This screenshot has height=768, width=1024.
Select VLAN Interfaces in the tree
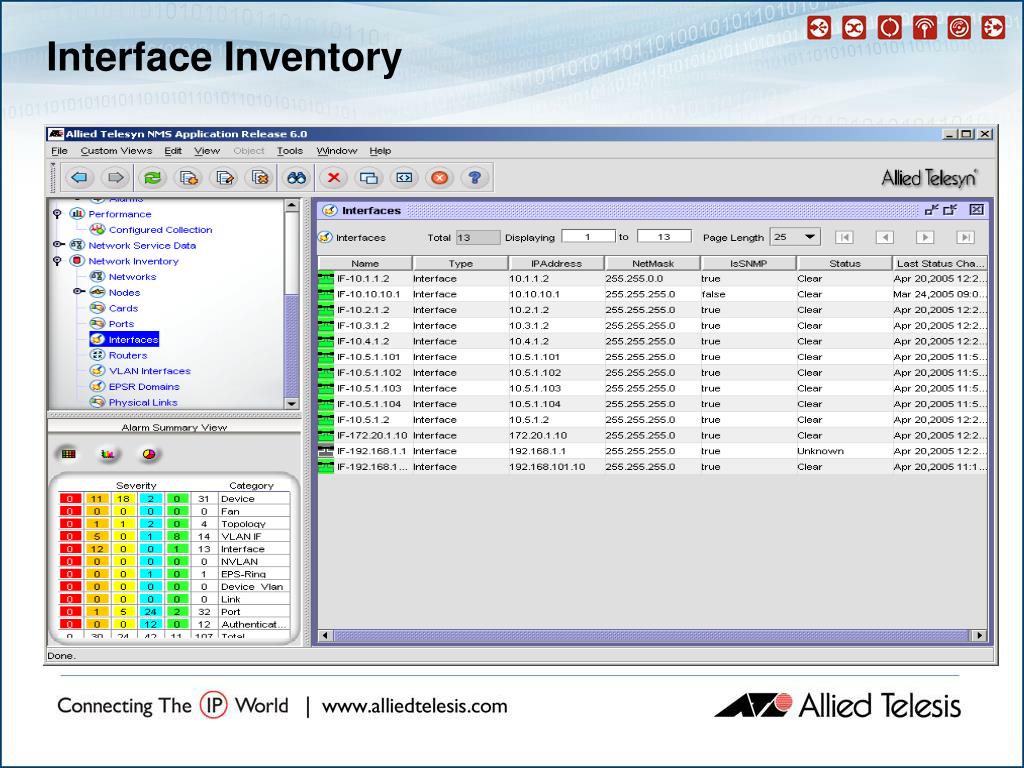coord(150,371)
